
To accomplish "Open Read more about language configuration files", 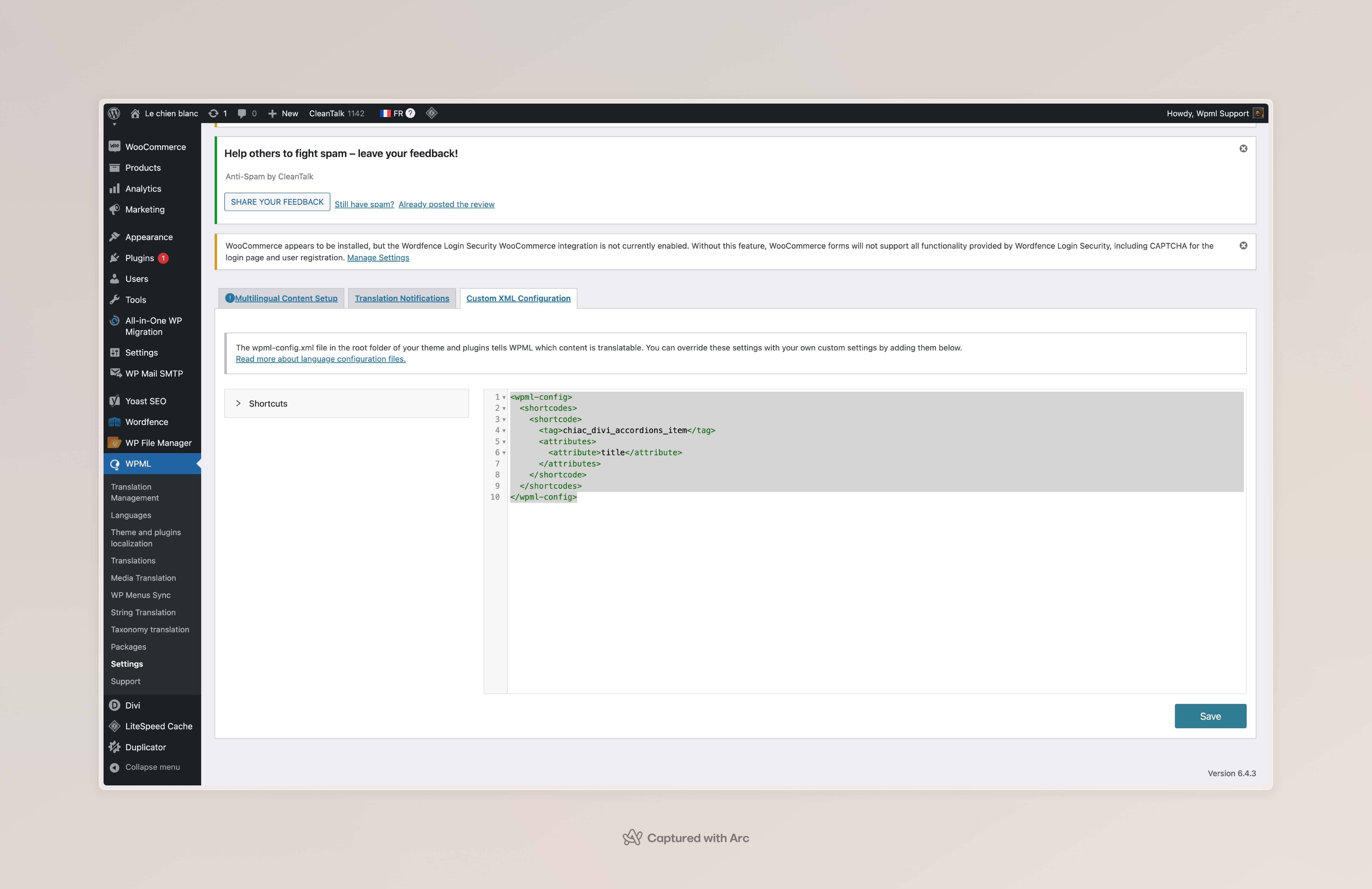I will pyautogui.click(x=321, y=359).
